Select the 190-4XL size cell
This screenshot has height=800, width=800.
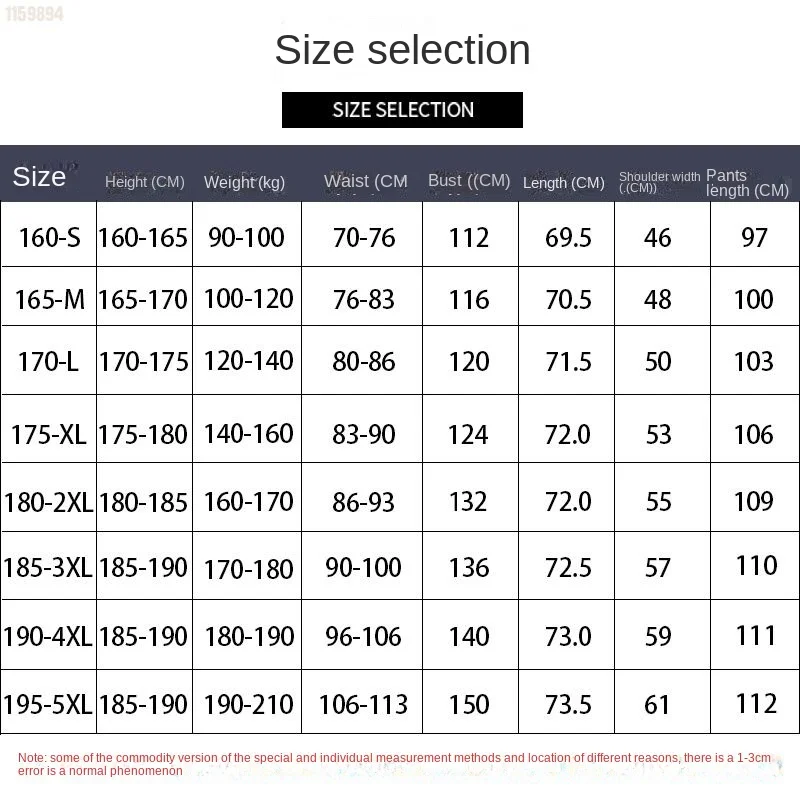pos(48,636)
